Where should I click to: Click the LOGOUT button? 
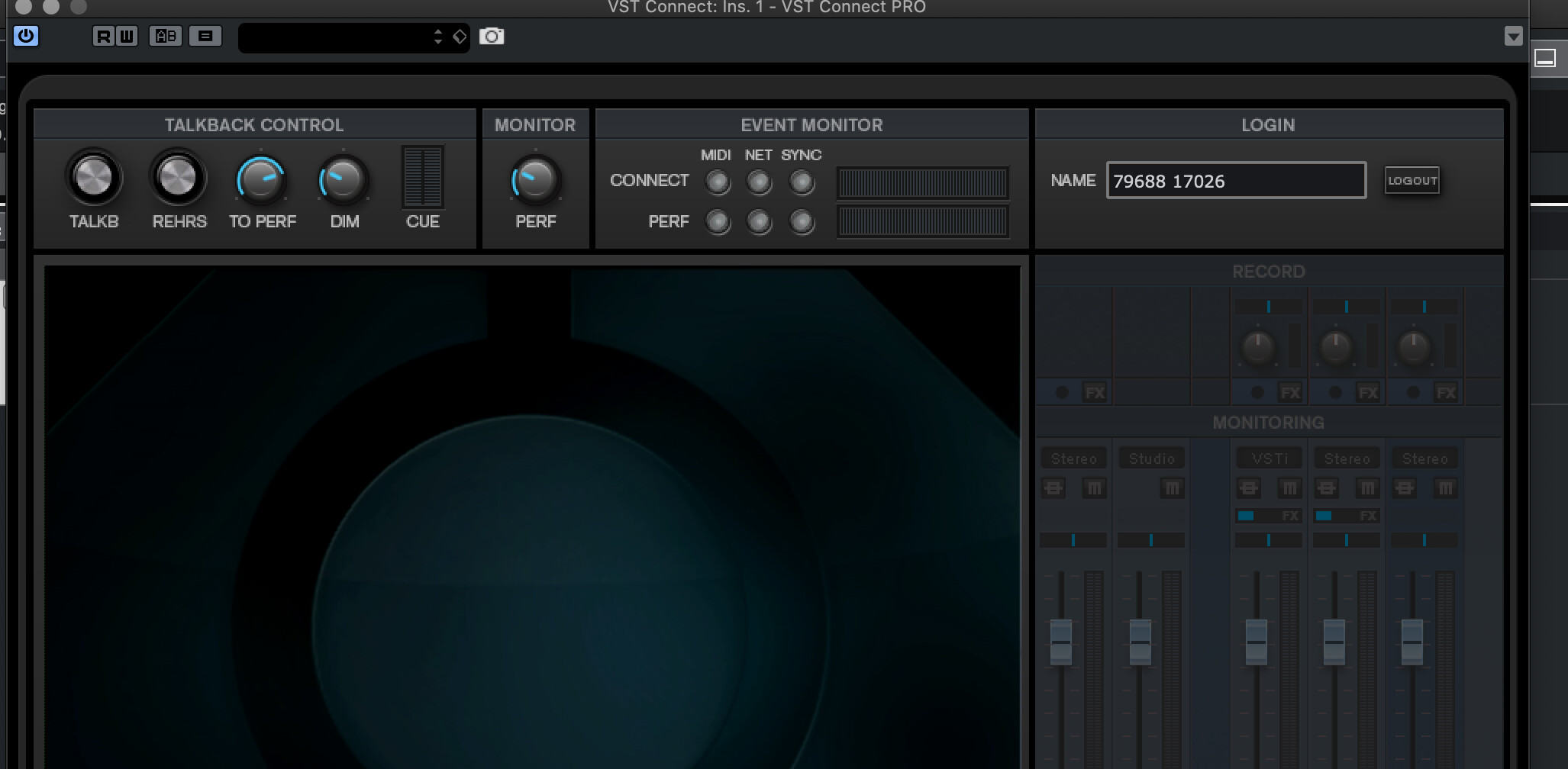point(1412,180)
